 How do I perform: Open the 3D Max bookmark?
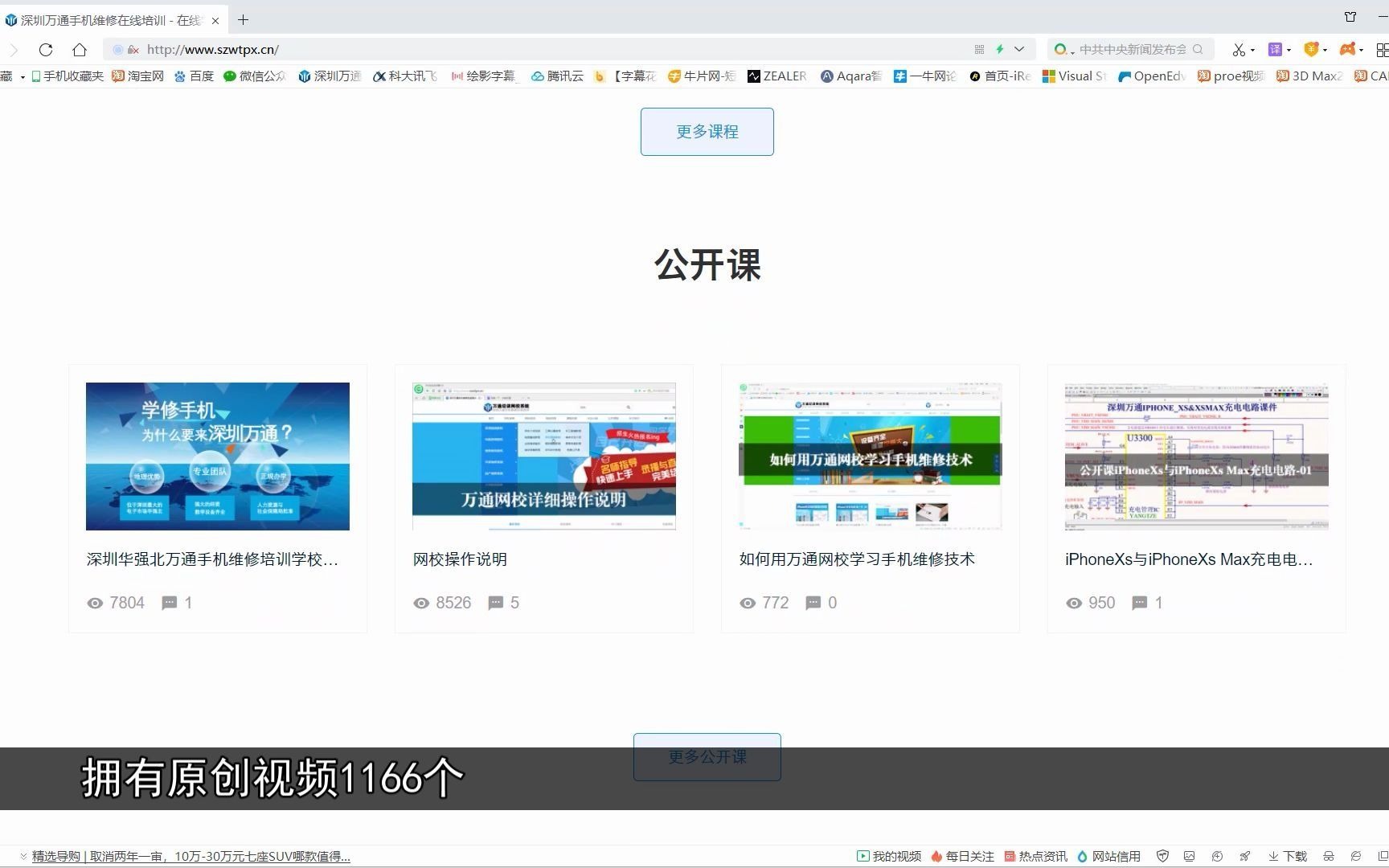click(1309, 76)
